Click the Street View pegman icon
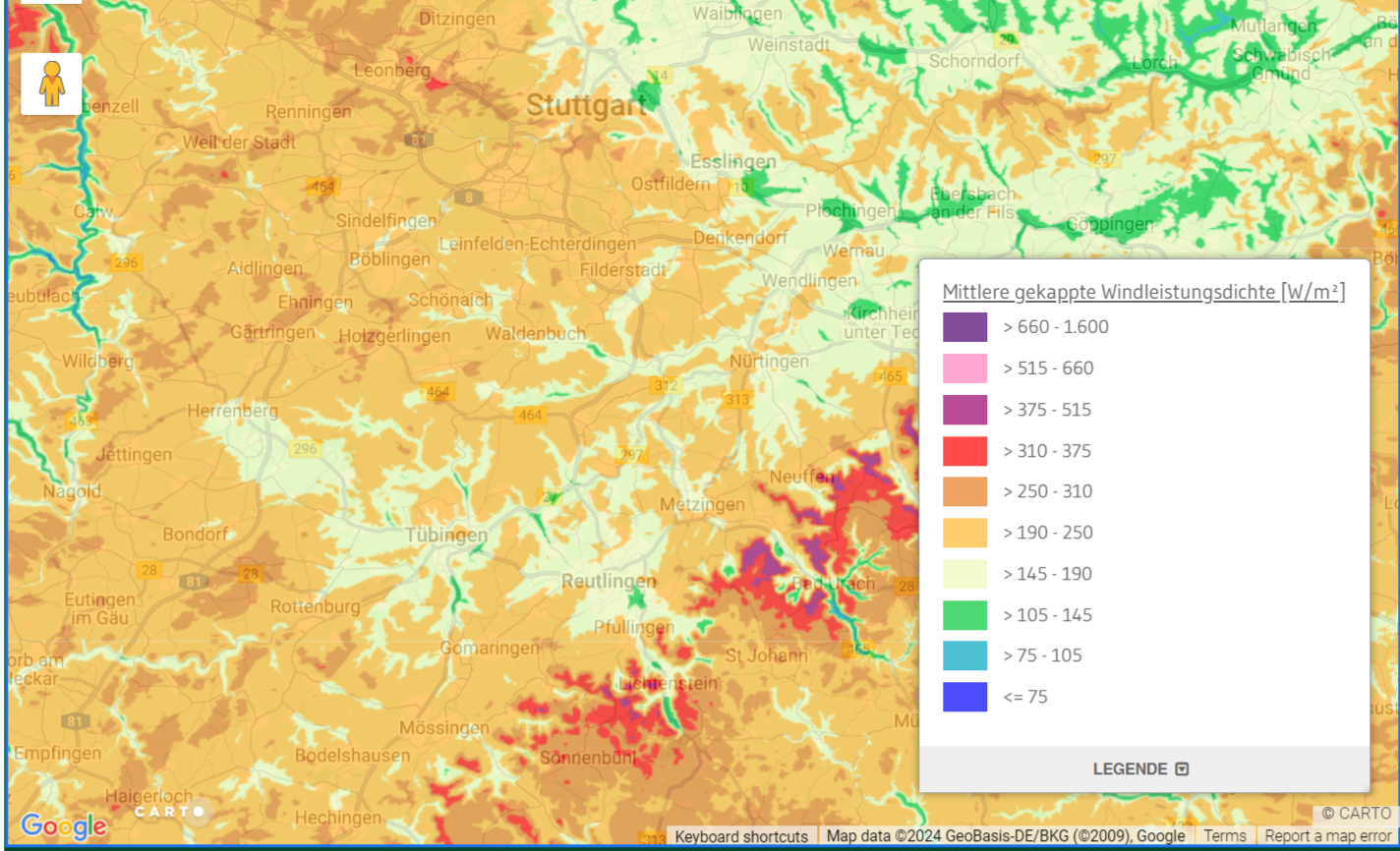The height and width of the screenshot is (851, 1400). (51, 85)
